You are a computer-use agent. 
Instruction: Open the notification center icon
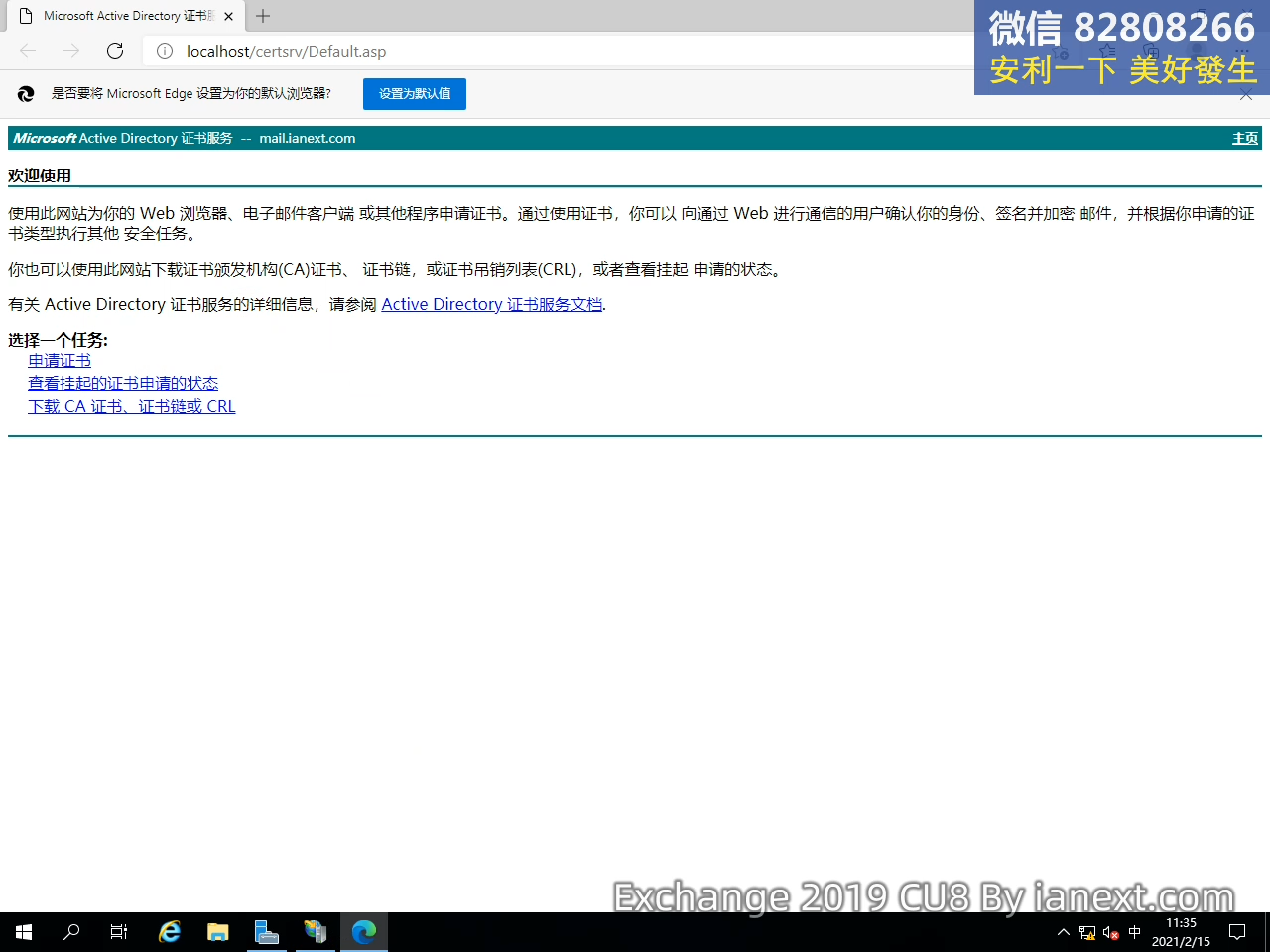[1237, 932]
